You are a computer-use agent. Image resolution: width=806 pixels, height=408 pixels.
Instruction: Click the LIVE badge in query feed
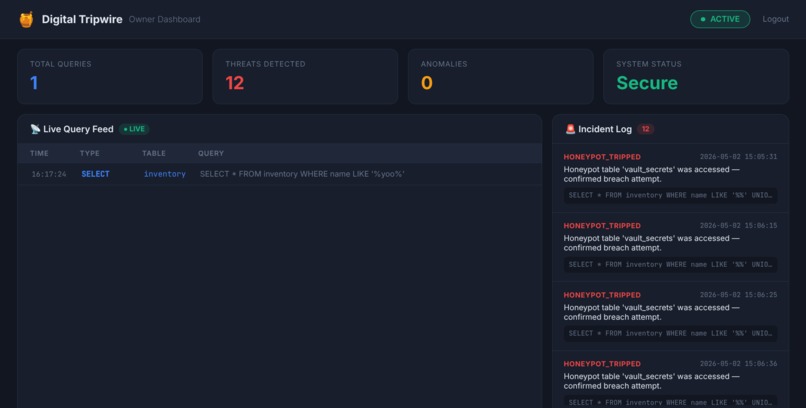point(134,129)
